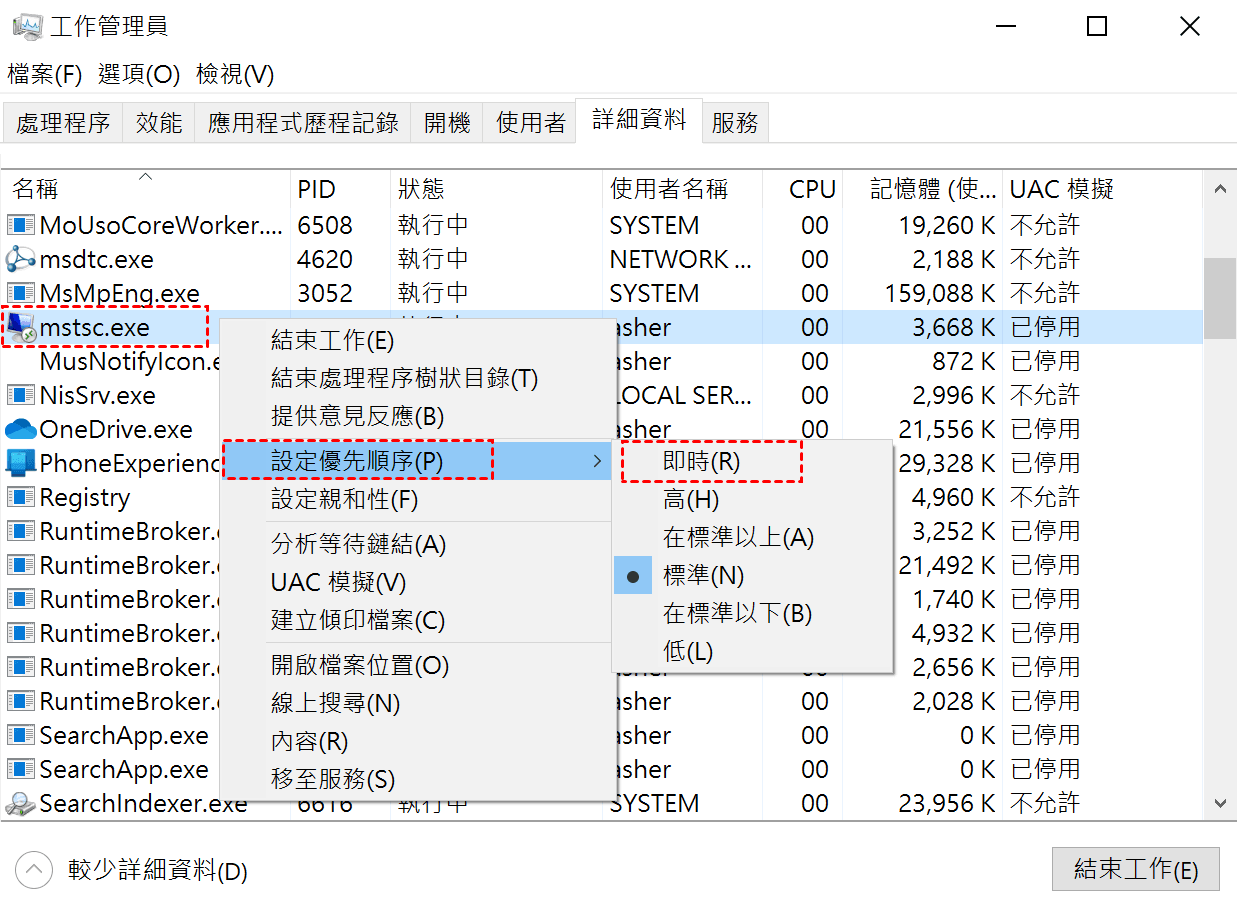This screenshot has height=917, width=1237.
Task: Click the OneDrive.exe cloud icon
Action: 21,429
